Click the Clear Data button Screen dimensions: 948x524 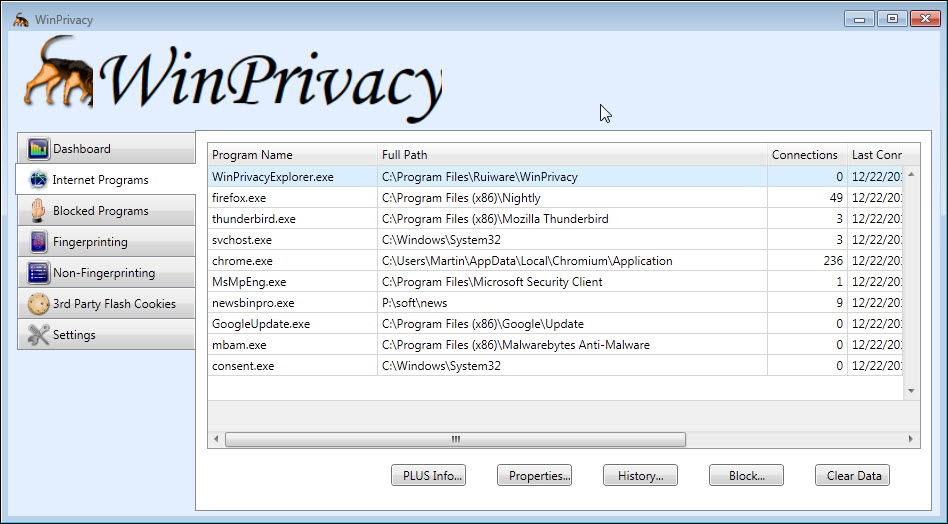click(x=852, y=476)
